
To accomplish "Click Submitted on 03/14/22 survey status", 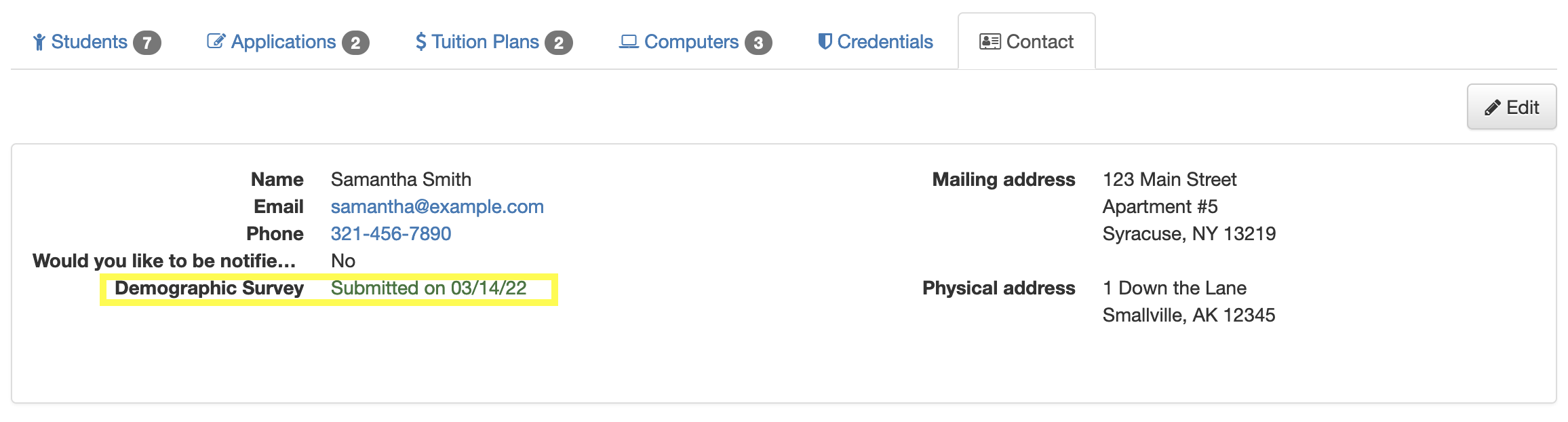I will tap(429, 288).
